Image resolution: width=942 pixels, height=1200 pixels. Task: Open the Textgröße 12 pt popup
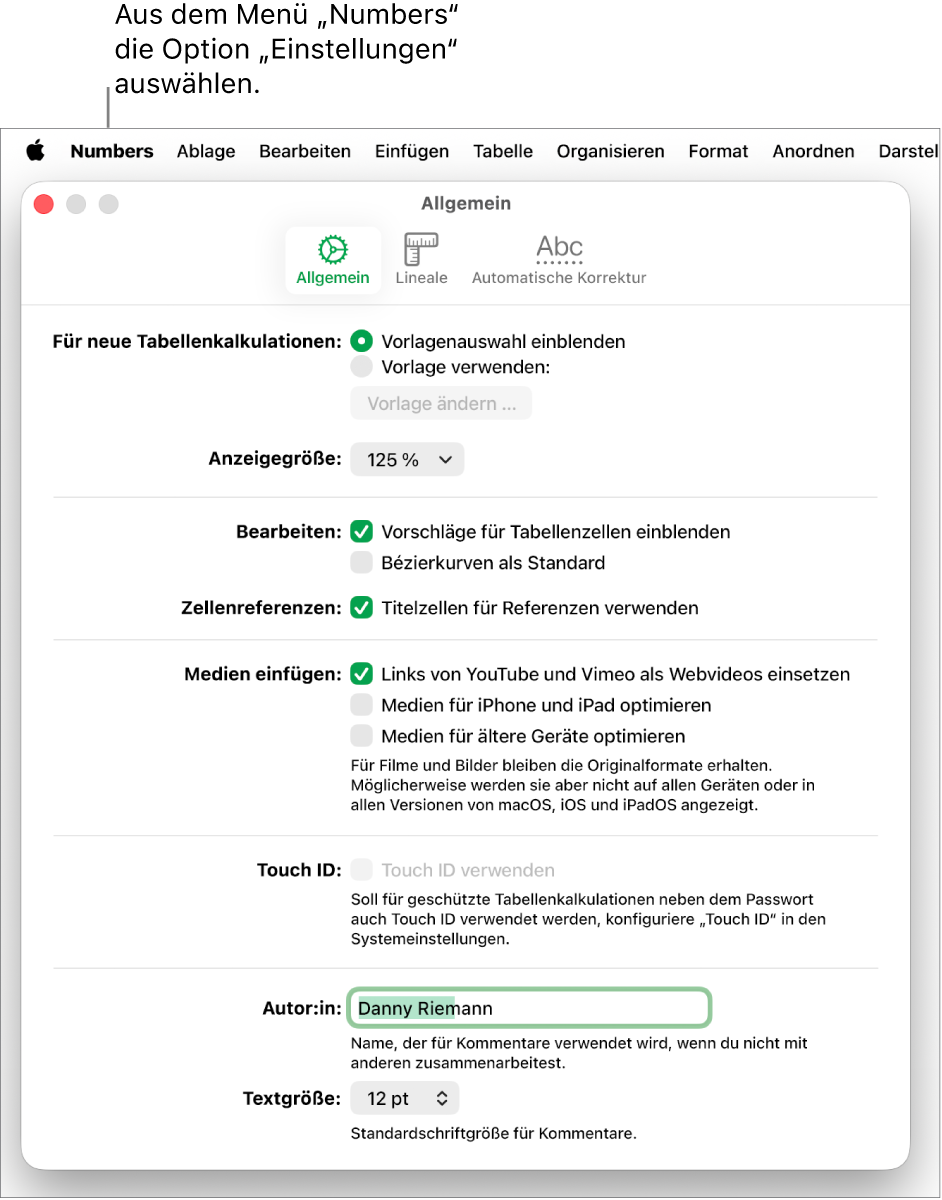click(x=405, y=1098)
